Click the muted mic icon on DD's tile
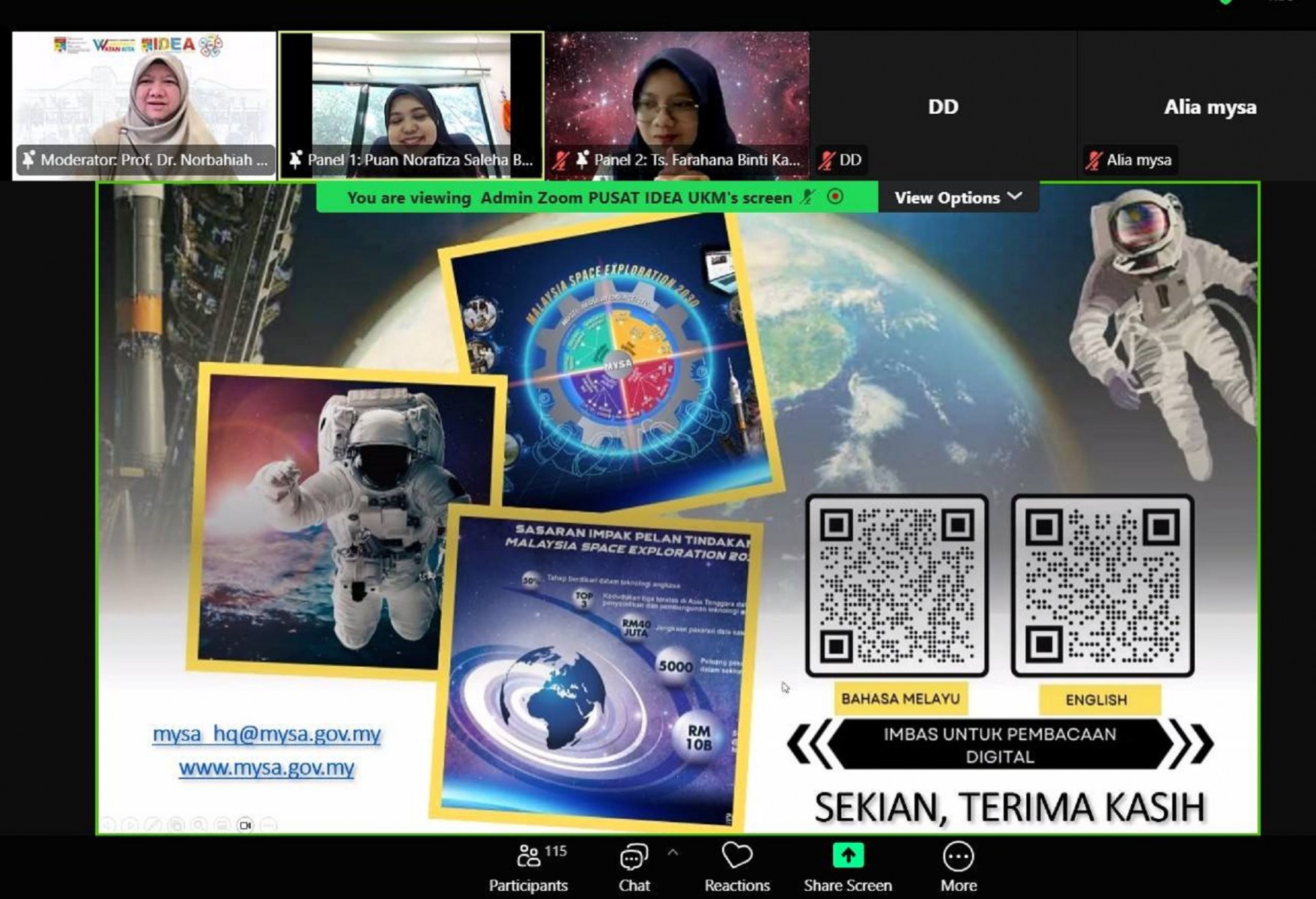Viewport: 1316px width, 899px height. coord(827,160)
